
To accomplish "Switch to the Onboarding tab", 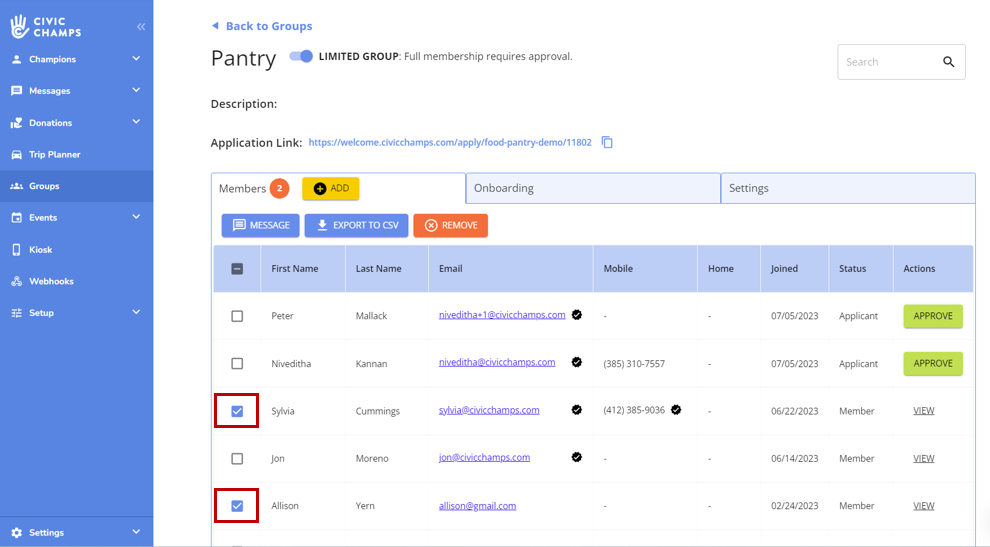I will 592,188.
